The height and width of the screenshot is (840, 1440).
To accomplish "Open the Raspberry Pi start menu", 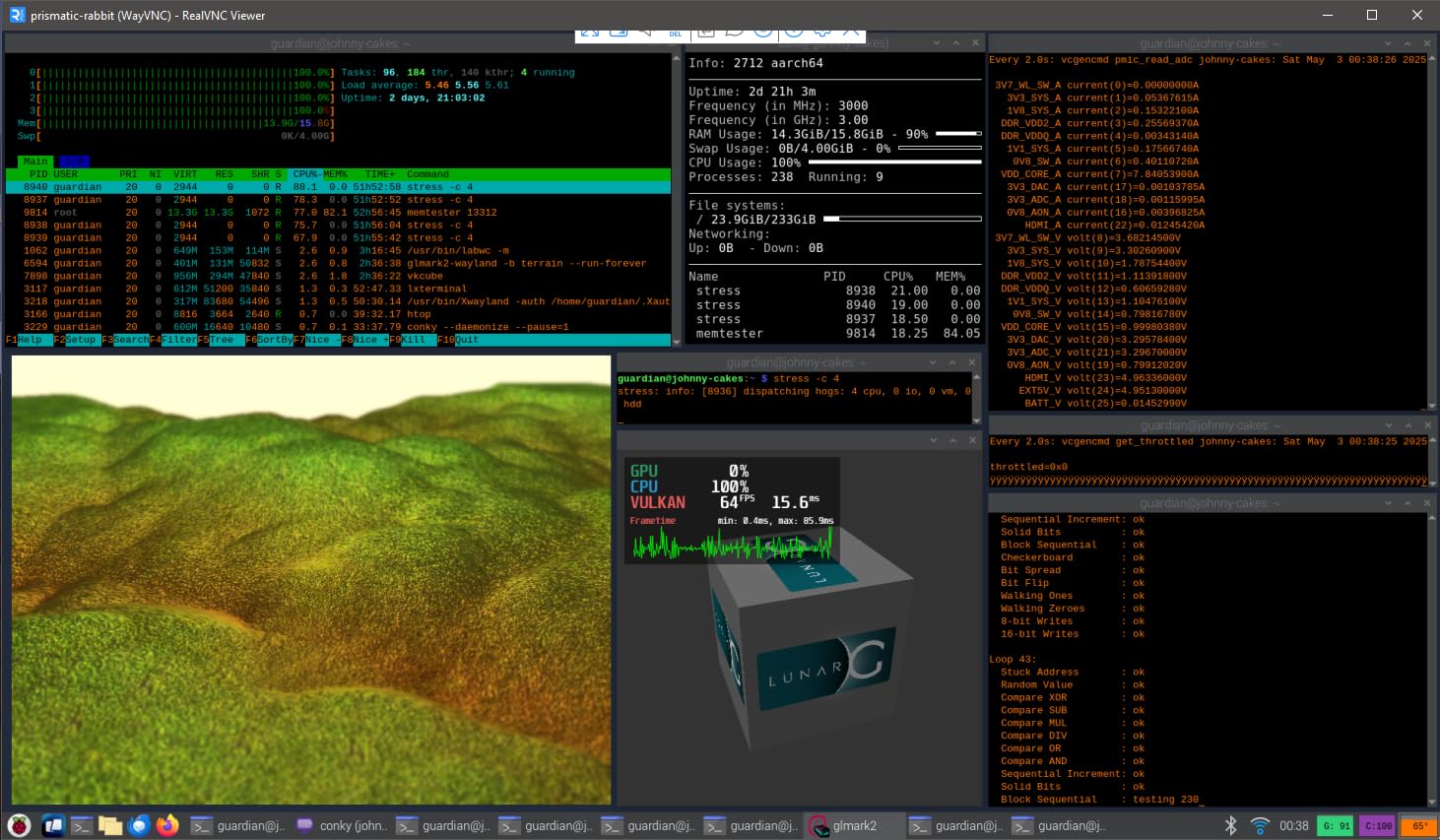I will (19, 825).
